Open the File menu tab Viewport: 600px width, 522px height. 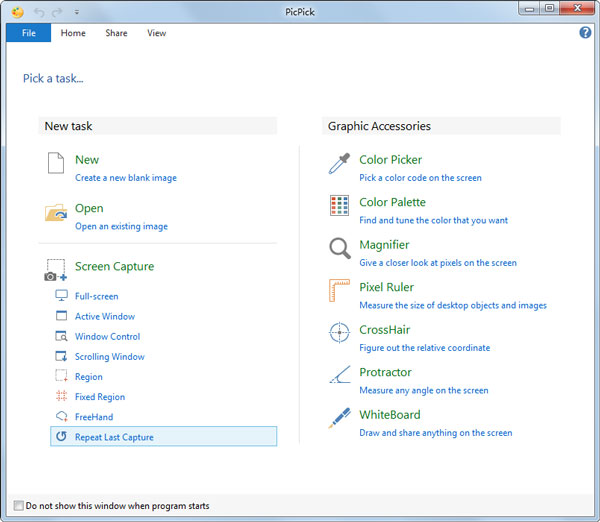coord(27,33)
